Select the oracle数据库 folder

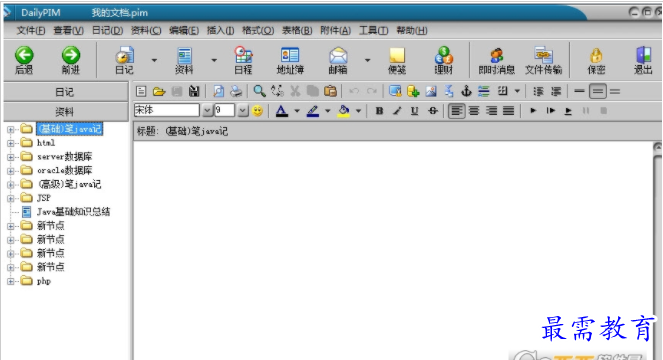point(64,170)
